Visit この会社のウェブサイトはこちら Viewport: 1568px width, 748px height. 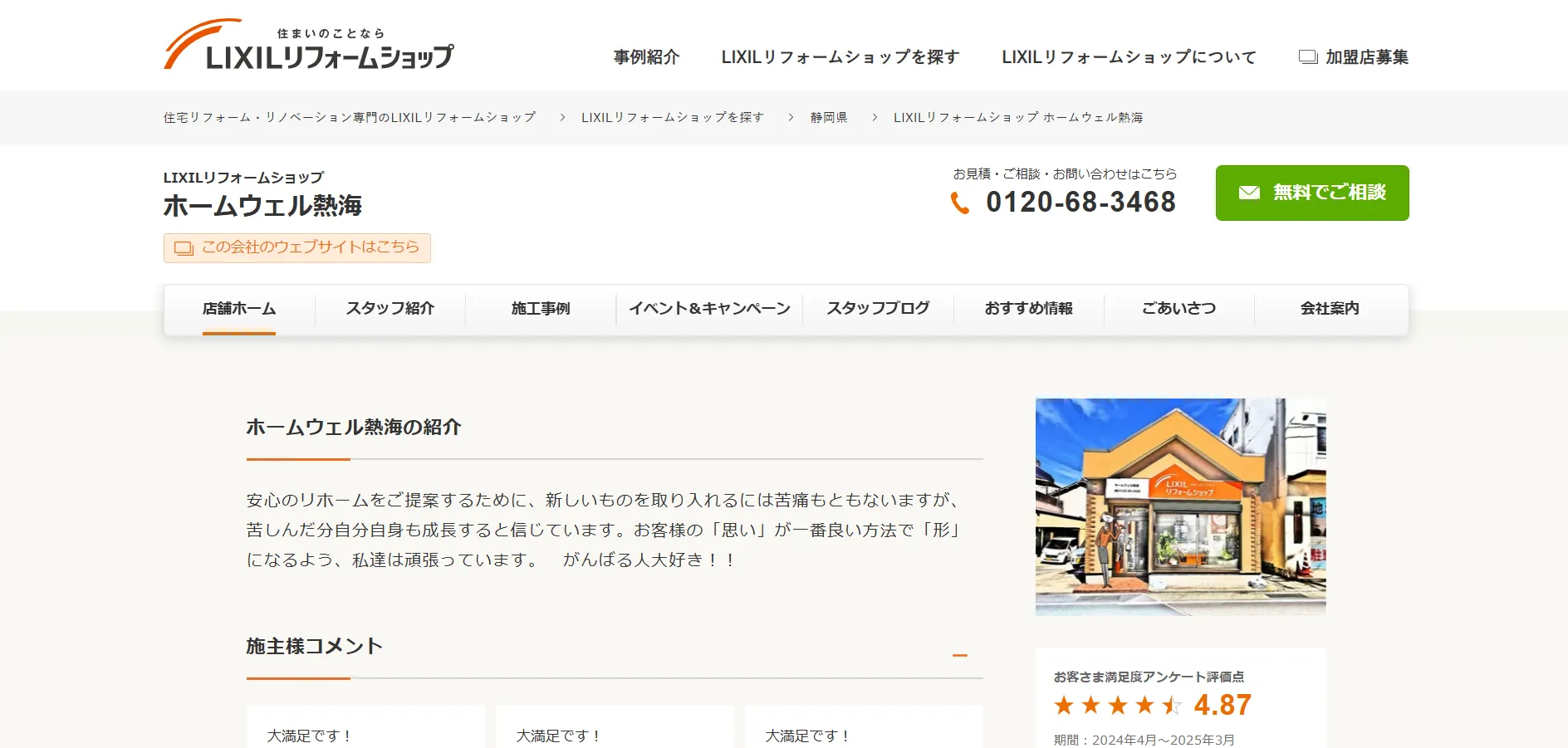click(x=297, y=248)
